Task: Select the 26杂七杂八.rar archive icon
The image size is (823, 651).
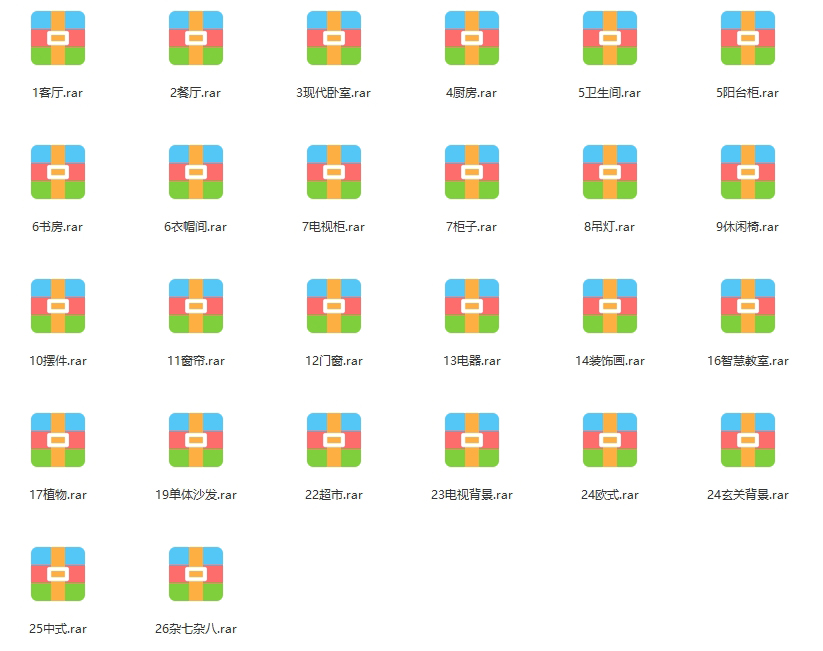Action: (196, 573)
